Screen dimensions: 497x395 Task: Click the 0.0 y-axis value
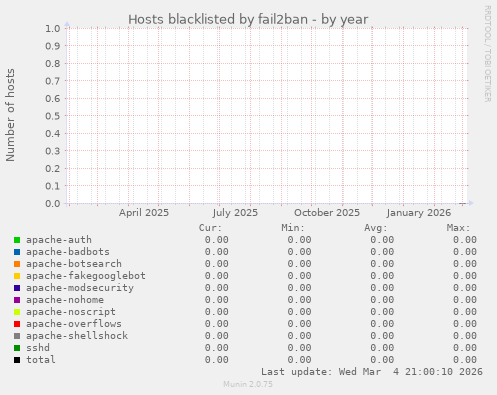[x=53, y=203]
